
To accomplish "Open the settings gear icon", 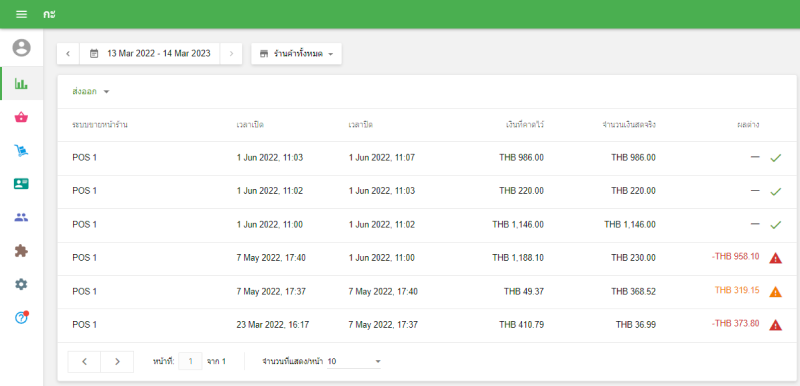I will pyautogui.click(x=21, y=285).
